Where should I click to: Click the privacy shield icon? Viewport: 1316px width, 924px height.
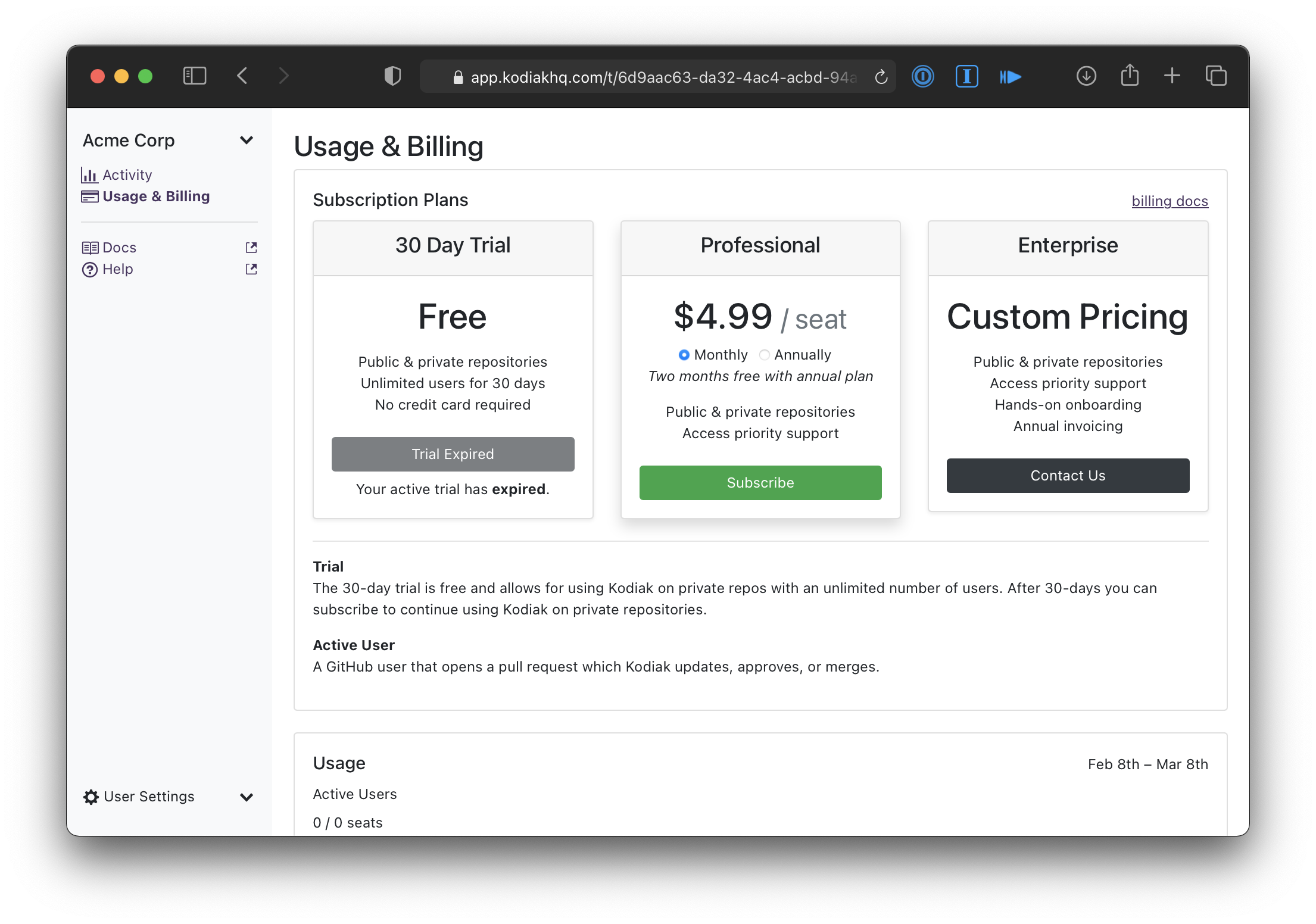click(x=392, y=76)
